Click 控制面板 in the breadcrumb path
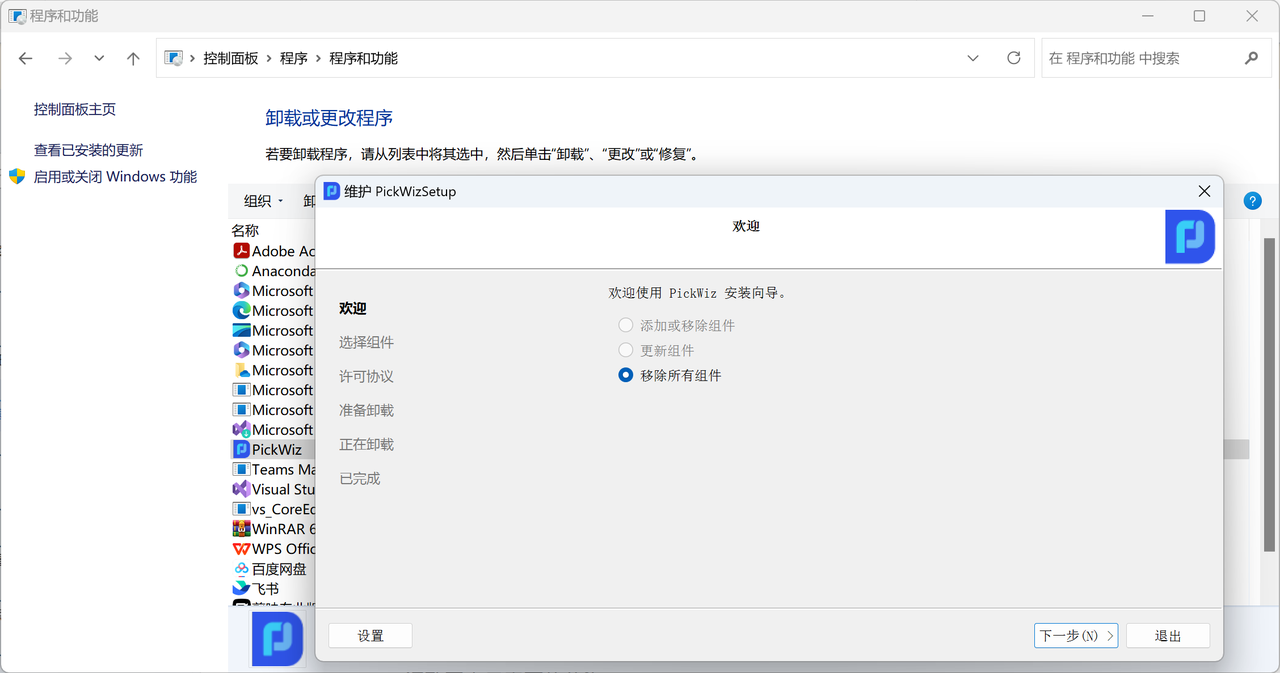This screenshot has width=1280, height=673. tap(231, 58)
